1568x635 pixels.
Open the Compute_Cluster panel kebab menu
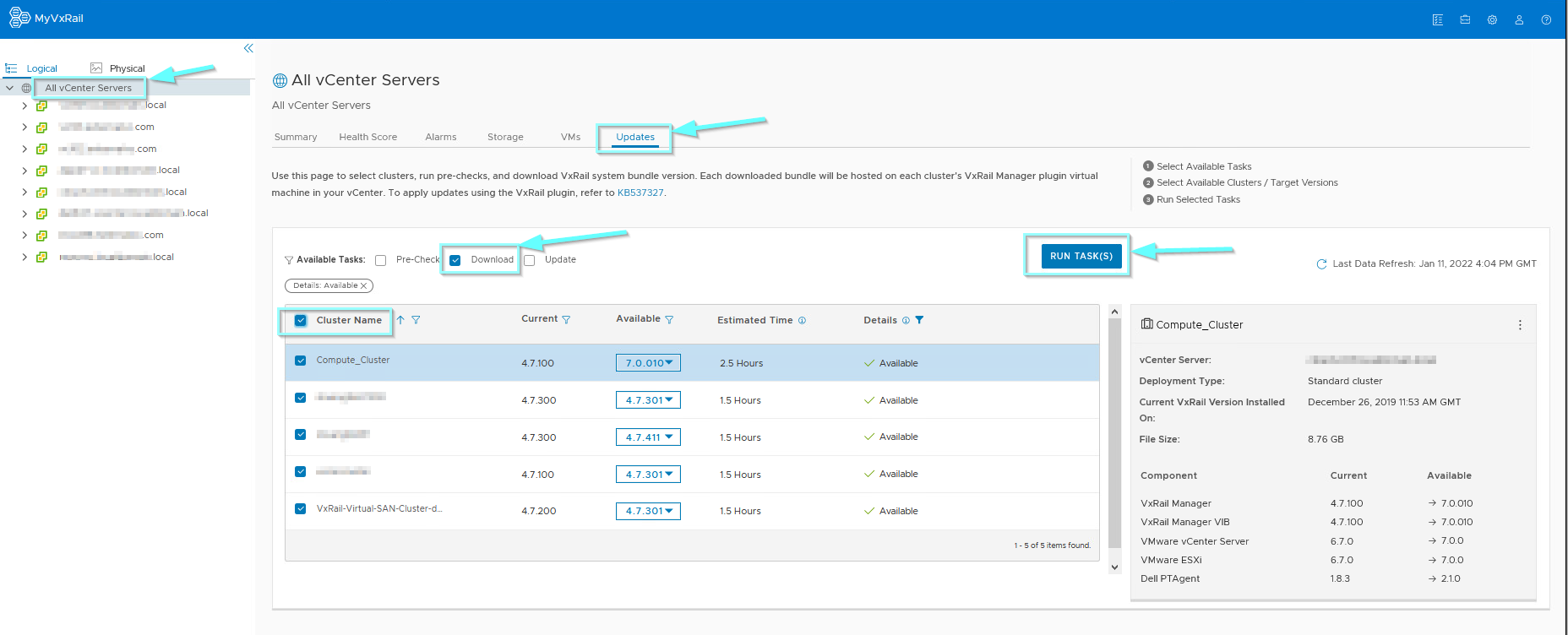(x=1520, y=325)
